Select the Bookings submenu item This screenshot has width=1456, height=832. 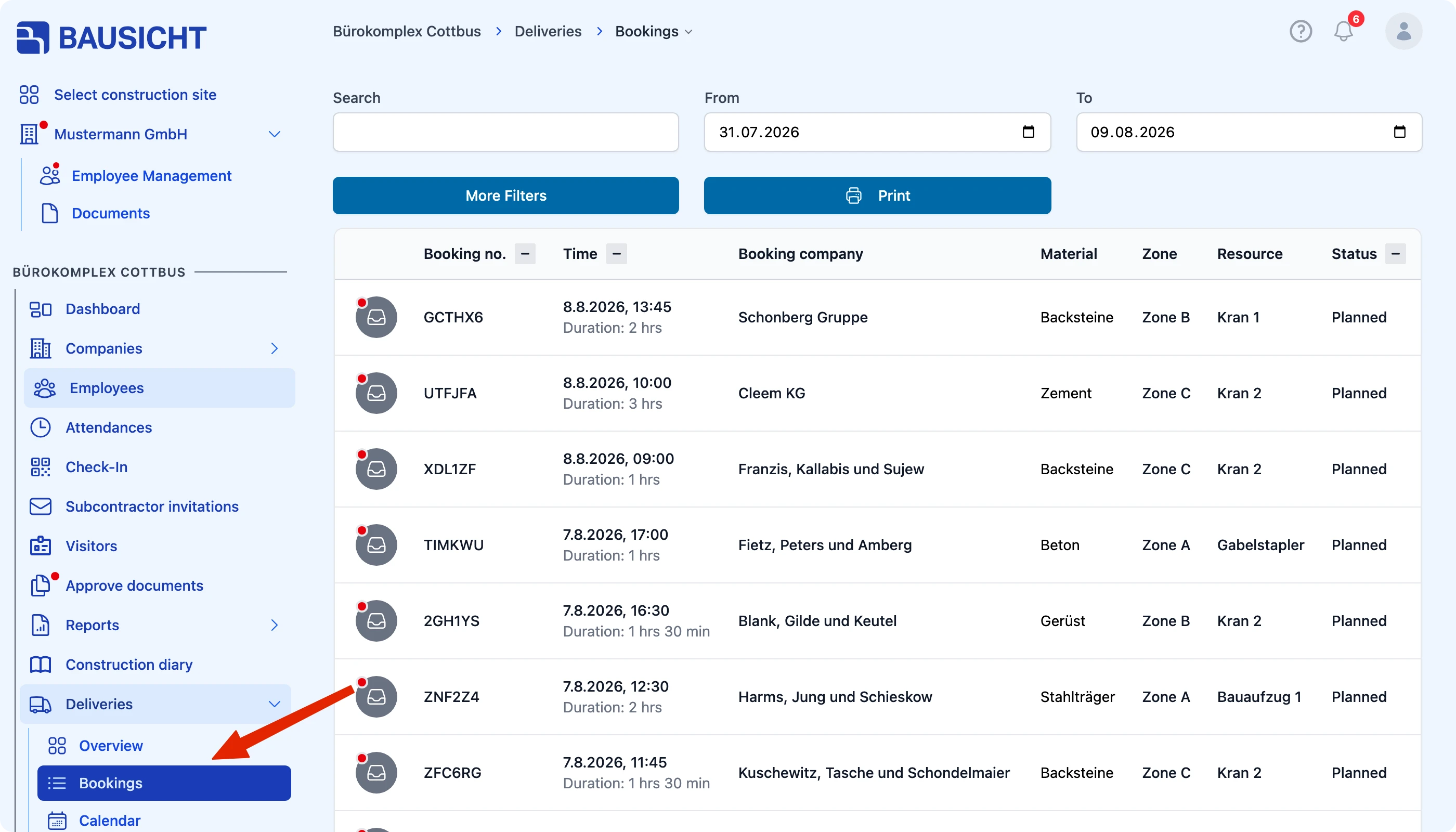pos(164,784)
